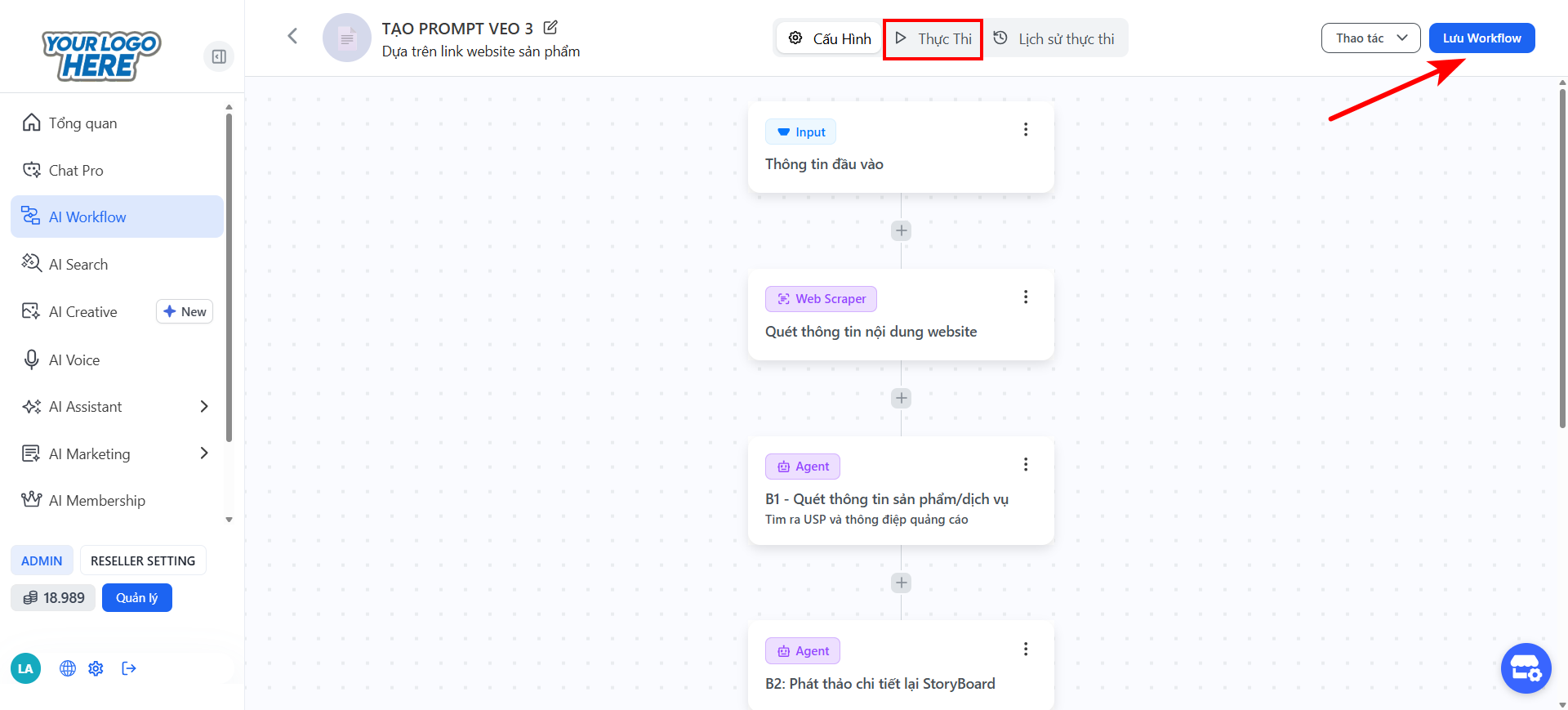Switch to the Thực Thi tab
The height and width of the screenshot is (710, 1568).
(x=933, y=38)
